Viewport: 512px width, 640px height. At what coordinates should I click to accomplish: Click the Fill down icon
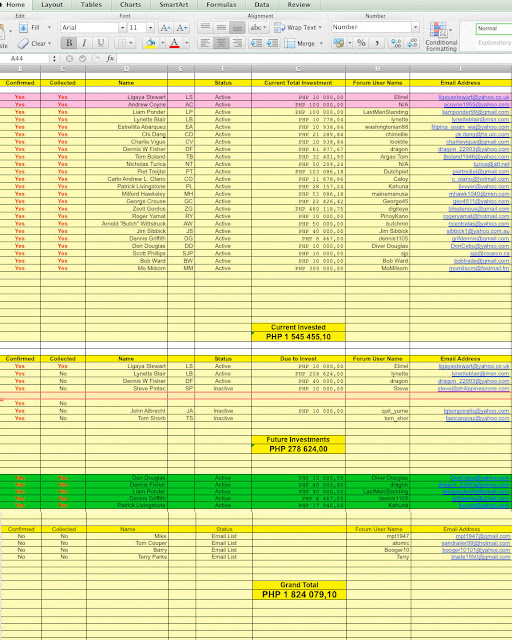pyautogui.click(x=23, y=28)
